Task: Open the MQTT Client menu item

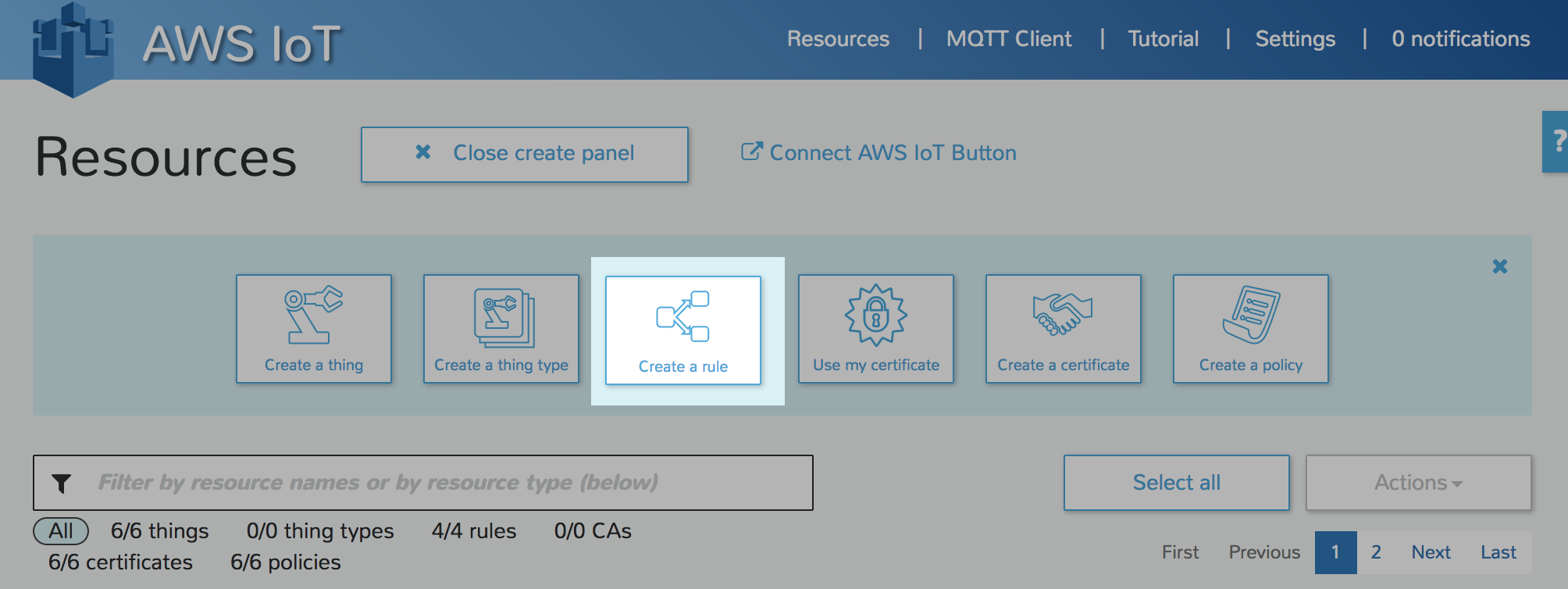Action: tap(1009, 38)
